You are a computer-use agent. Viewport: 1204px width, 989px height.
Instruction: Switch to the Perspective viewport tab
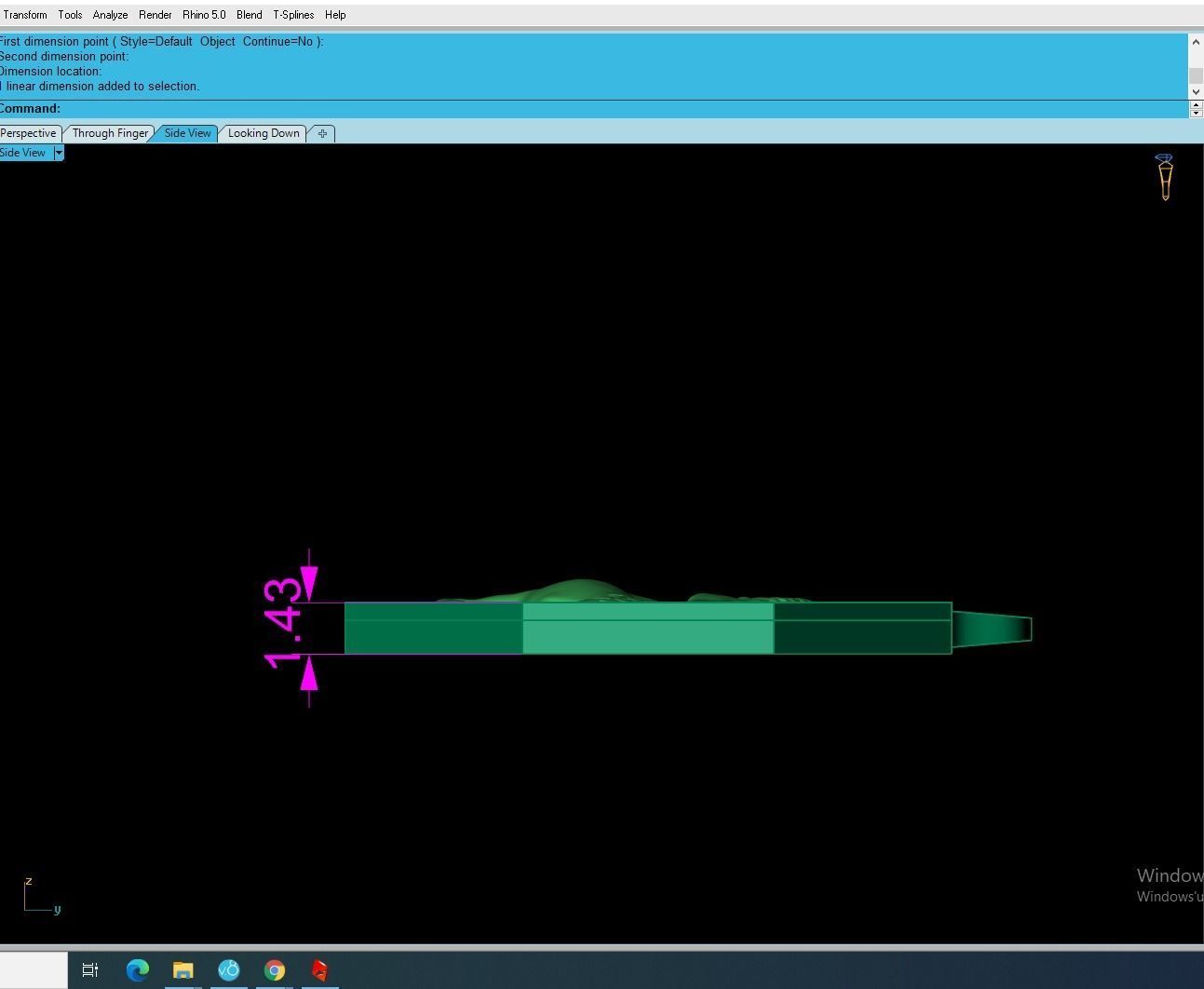point(29,133)
